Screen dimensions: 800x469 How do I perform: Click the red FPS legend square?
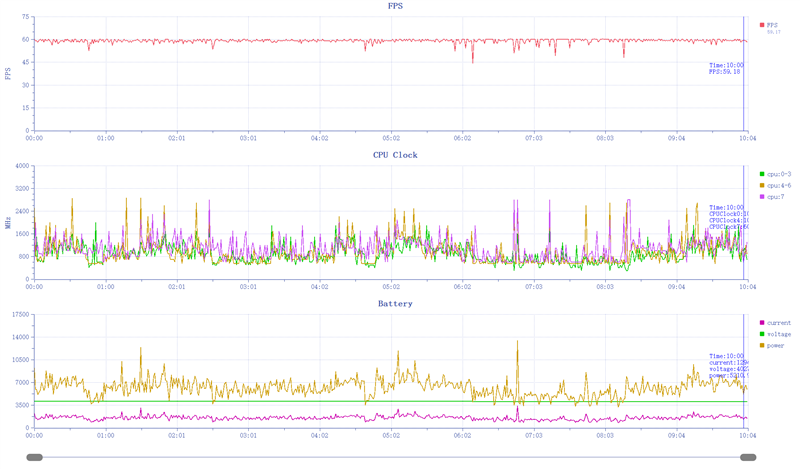coord(762,24)
